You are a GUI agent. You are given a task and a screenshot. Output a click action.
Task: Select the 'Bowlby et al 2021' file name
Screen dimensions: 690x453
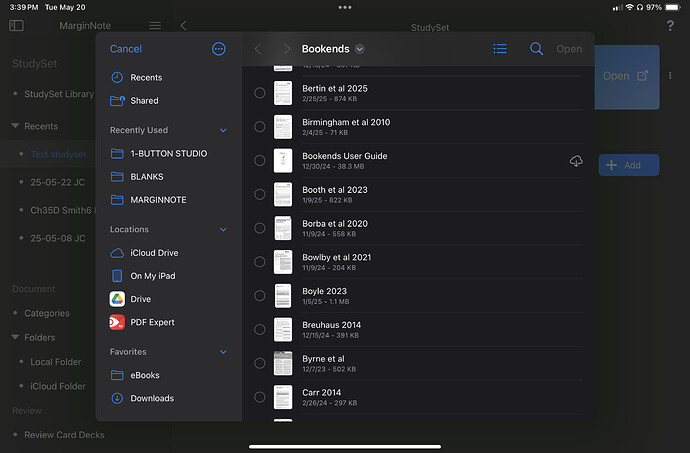click(337, 258)
